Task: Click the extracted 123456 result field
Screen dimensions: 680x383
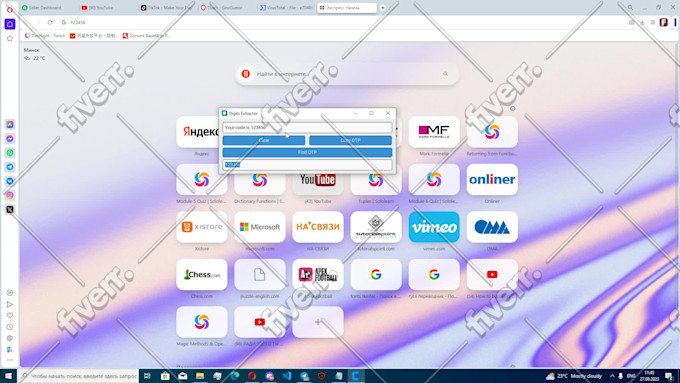Action: point(307,165)
